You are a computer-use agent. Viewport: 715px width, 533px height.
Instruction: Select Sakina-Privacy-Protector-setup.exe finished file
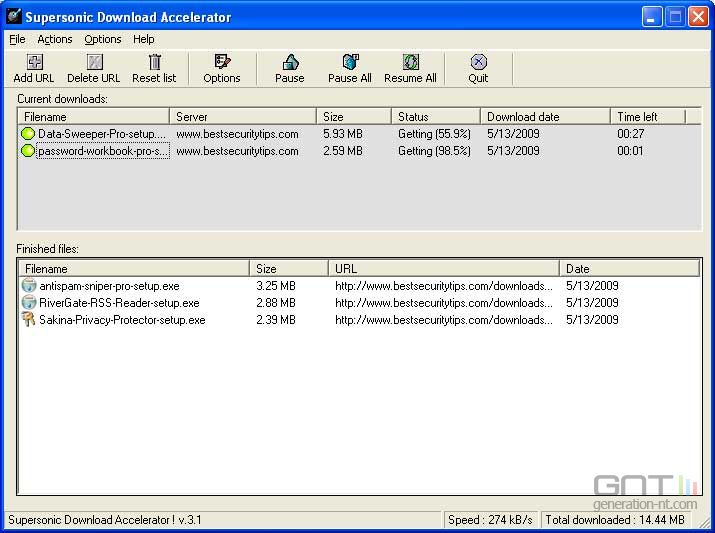coord(122,320)
